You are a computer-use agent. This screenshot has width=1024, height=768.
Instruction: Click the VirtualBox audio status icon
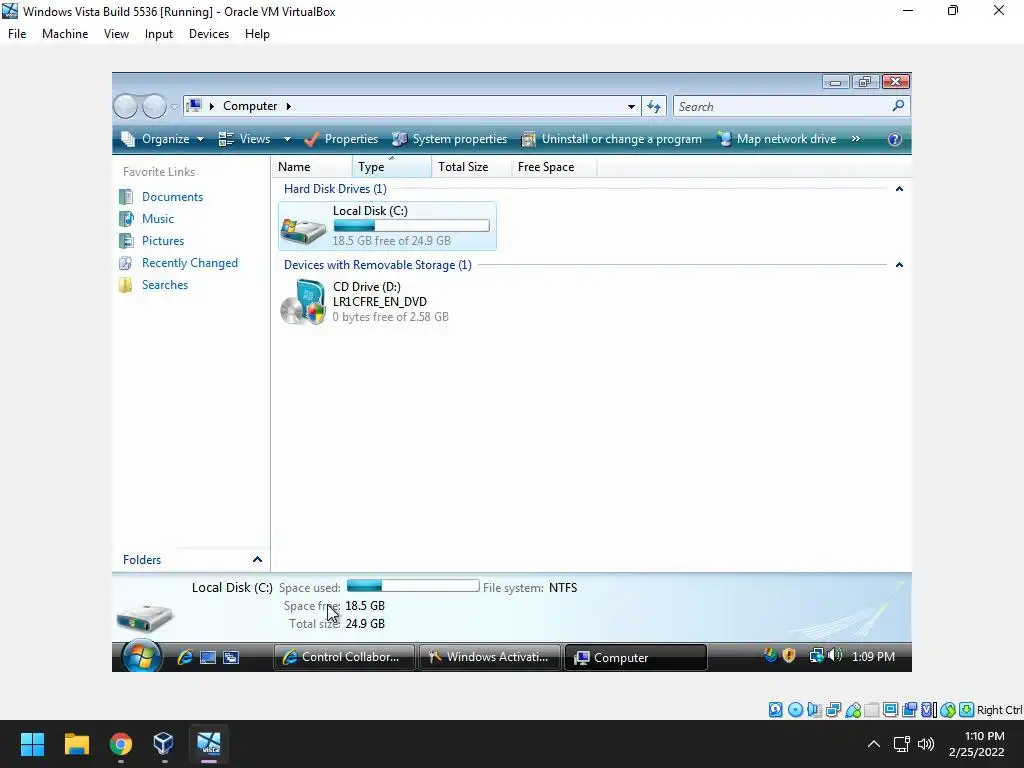(x=814, y=710)
